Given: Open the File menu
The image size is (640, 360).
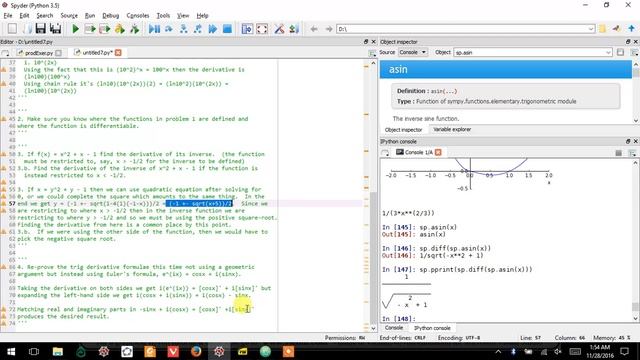Looking at the screenshot, I should point(8,16).
